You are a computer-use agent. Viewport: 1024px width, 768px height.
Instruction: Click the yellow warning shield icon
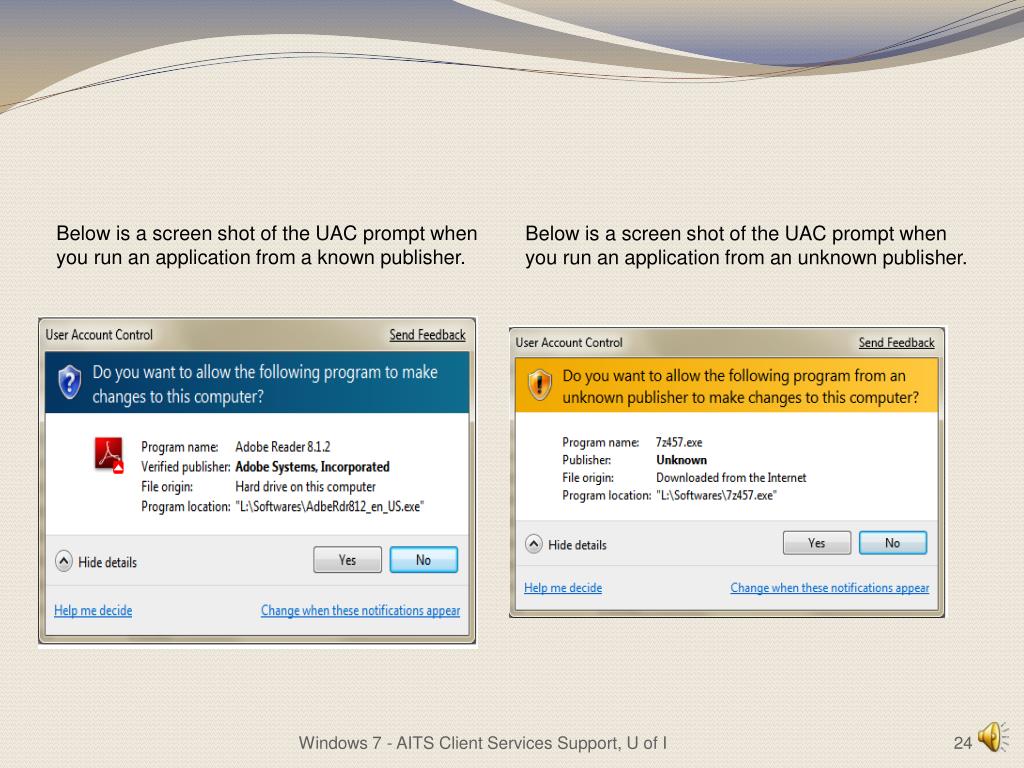(540, 385)
